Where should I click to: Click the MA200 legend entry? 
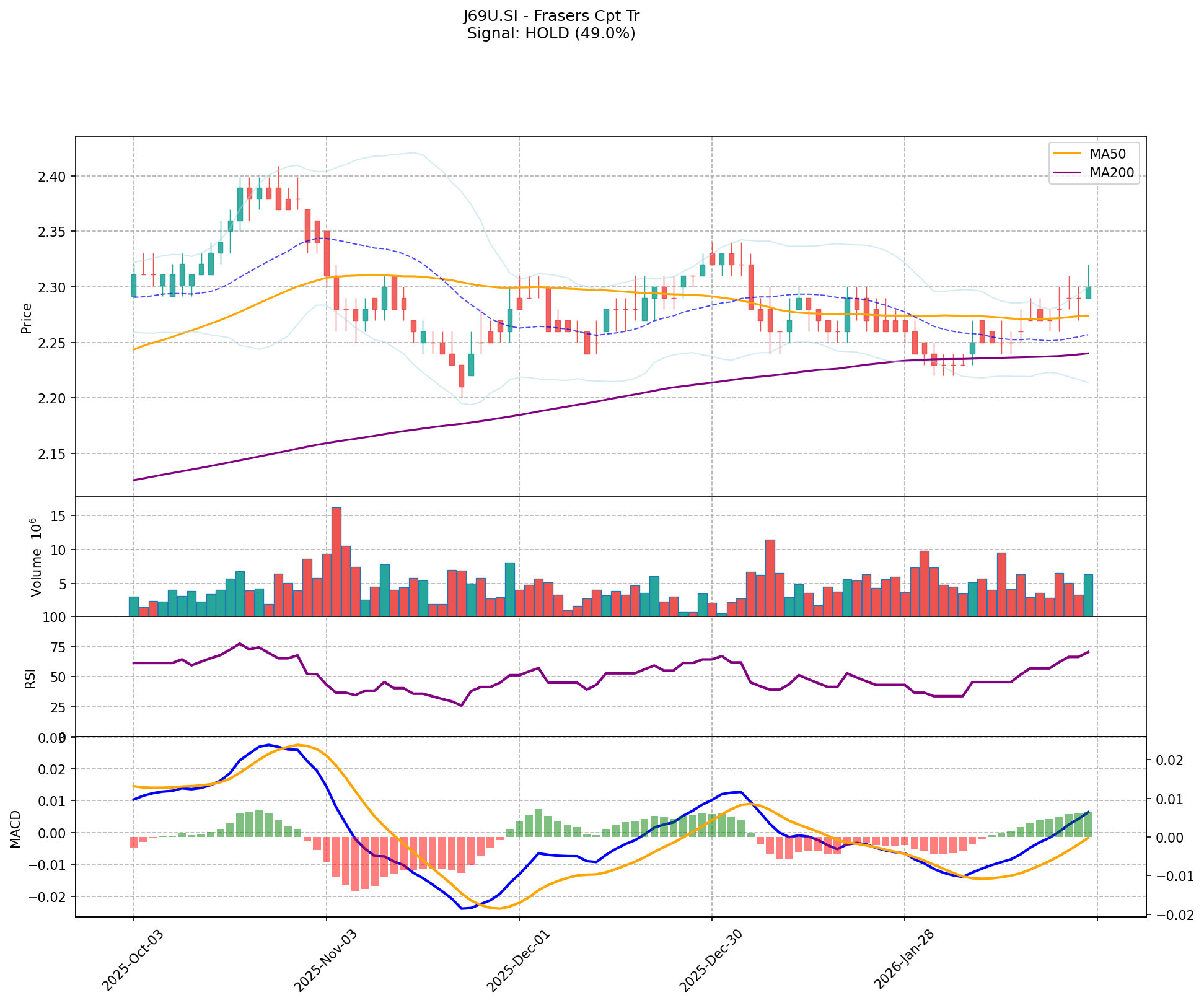1112,173
